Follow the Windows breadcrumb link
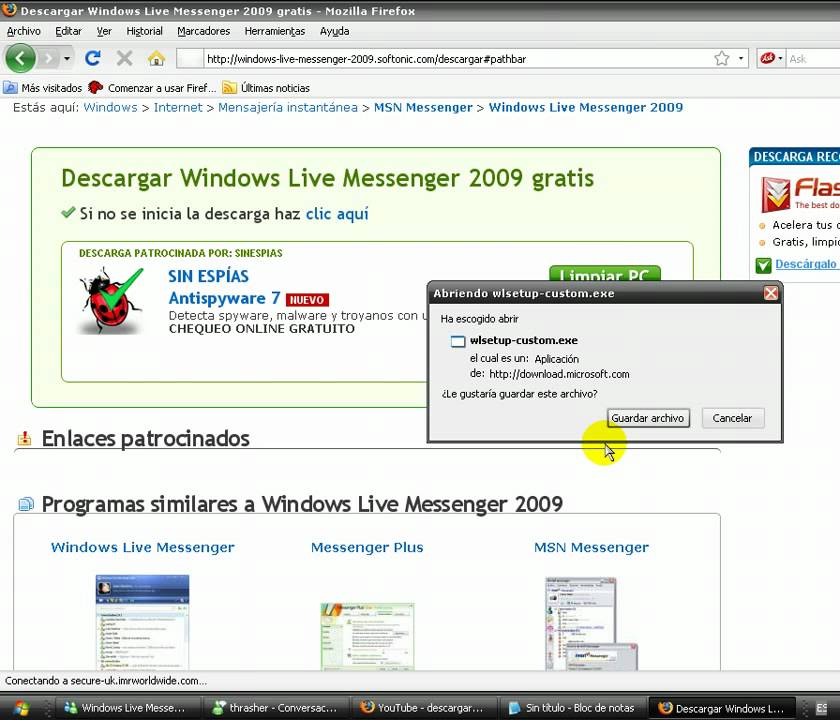Image resolution: width=840 pixels, height=720 pixels. 110,107
